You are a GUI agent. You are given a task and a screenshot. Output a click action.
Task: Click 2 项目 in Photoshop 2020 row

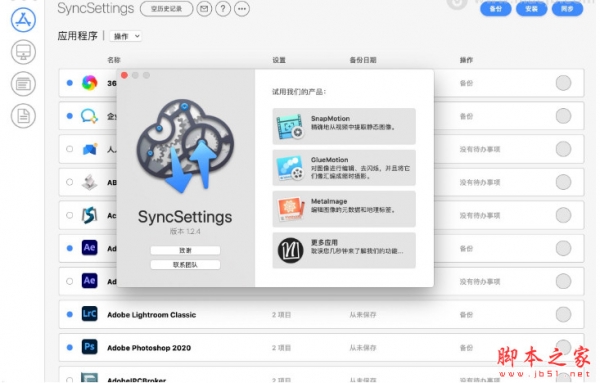(282, 348)
